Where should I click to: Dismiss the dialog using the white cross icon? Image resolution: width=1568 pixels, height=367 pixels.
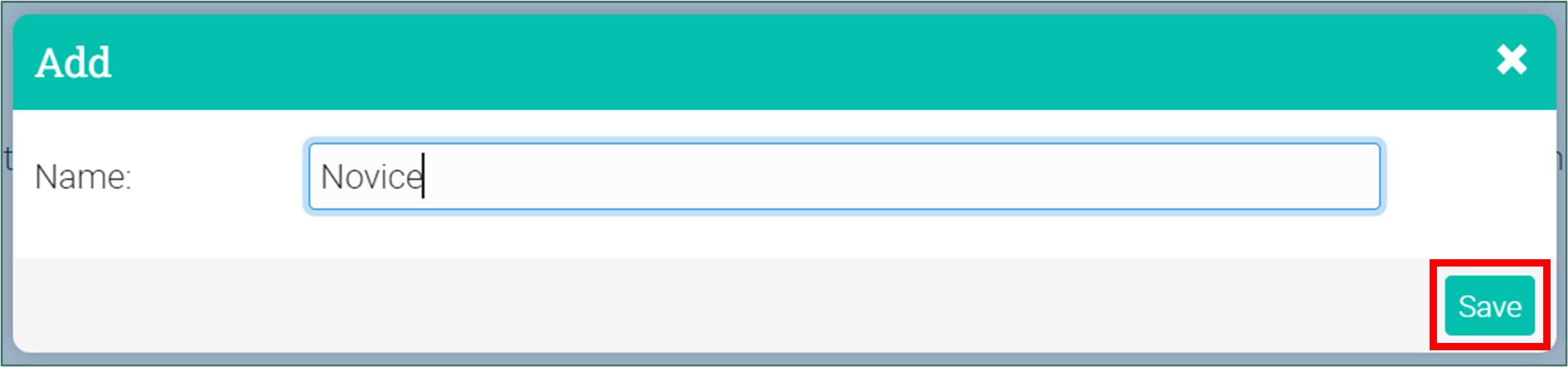[x=1512, y=60]
